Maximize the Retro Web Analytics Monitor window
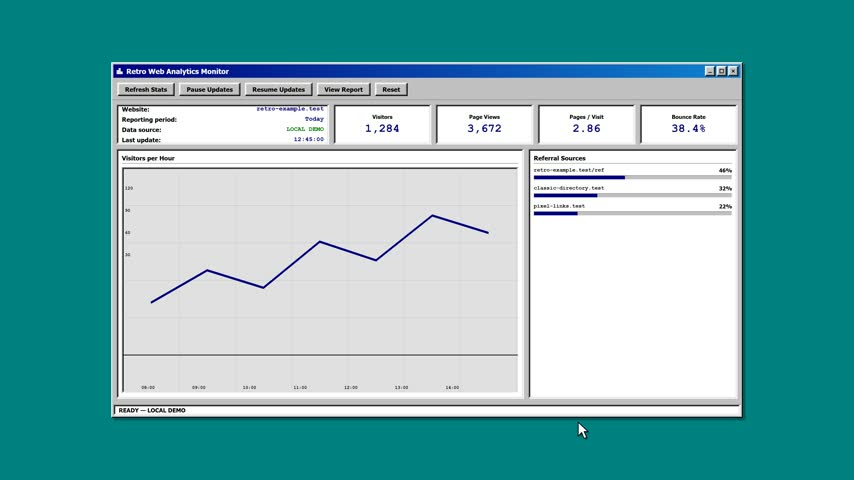854x480 pixels. tap(722, 71)
